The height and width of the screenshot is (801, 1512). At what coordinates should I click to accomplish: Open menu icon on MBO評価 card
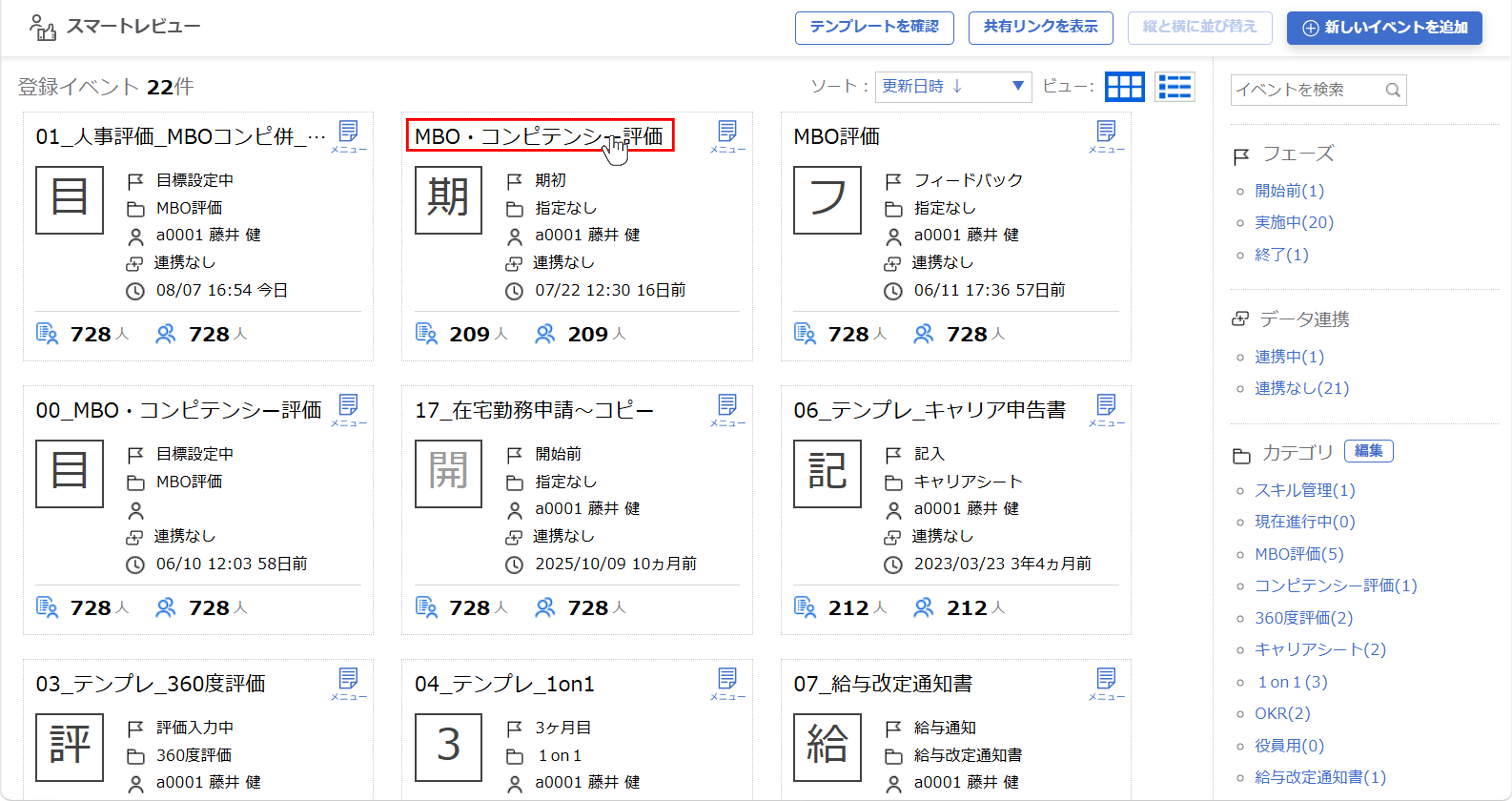[x=1107, y=136]
